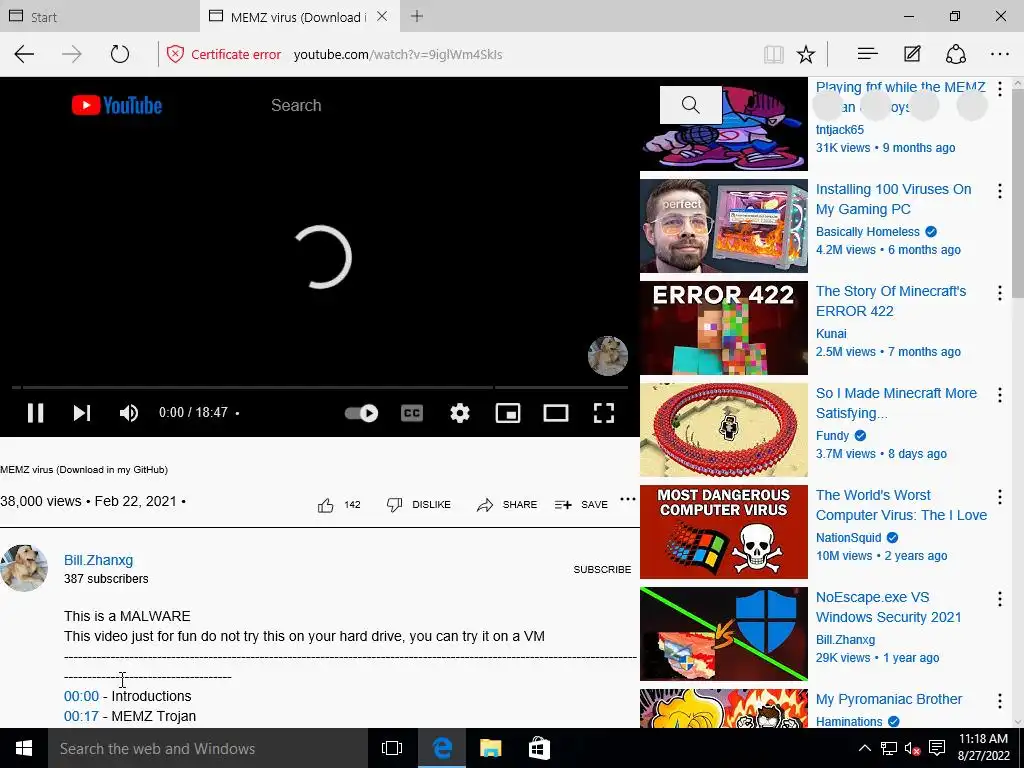Click channel watermark in video corner
Viewport: 1024px width, 768px height.
tap(607, 356)
